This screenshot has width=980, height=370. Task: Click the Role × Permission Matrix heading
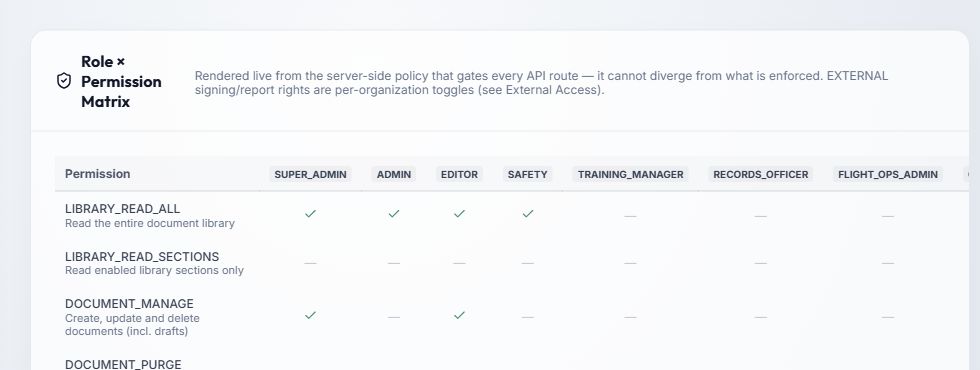point(121,81)
